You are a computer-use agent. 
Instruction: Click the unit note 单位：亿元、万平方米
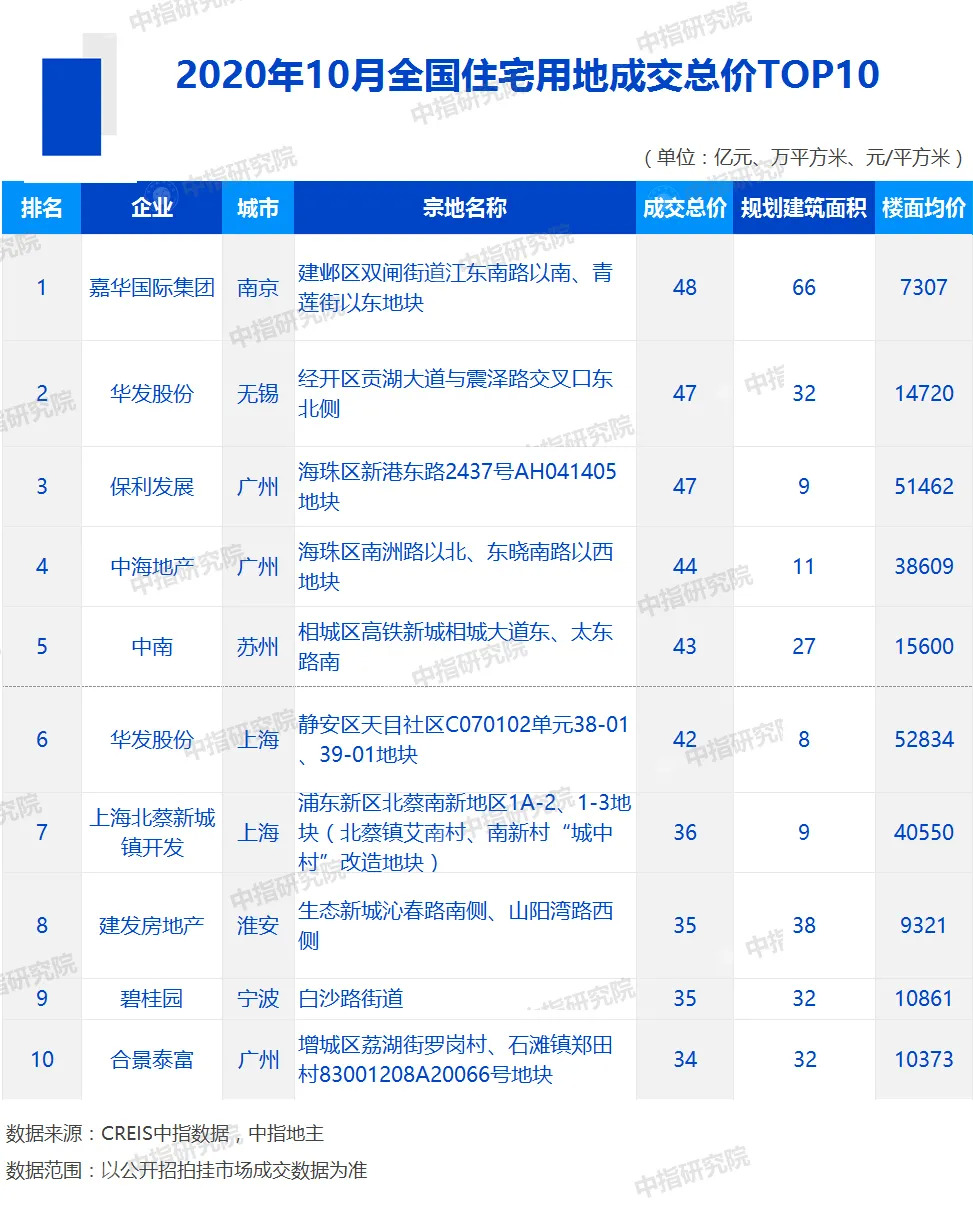802,157
